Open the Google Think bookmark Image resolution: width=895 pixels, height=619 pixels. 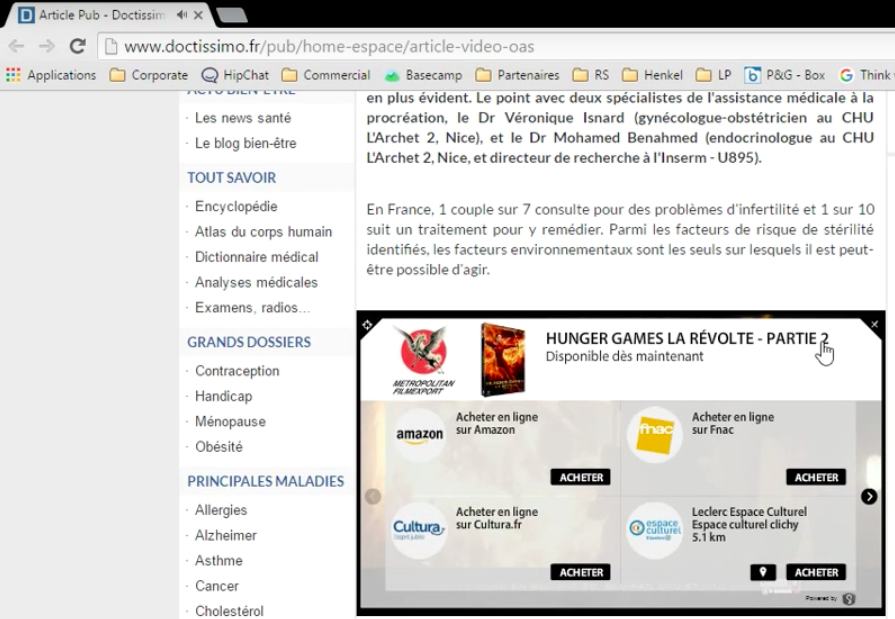point(866,75)
